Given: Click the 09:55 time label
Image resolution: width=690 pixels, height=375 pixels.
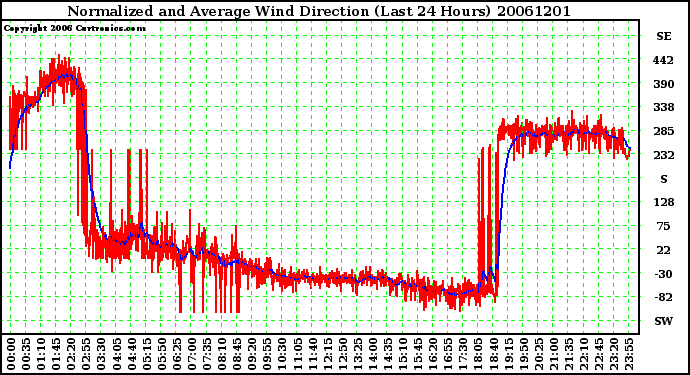Looking at the screenshot, I should click(x=267, y=354).
